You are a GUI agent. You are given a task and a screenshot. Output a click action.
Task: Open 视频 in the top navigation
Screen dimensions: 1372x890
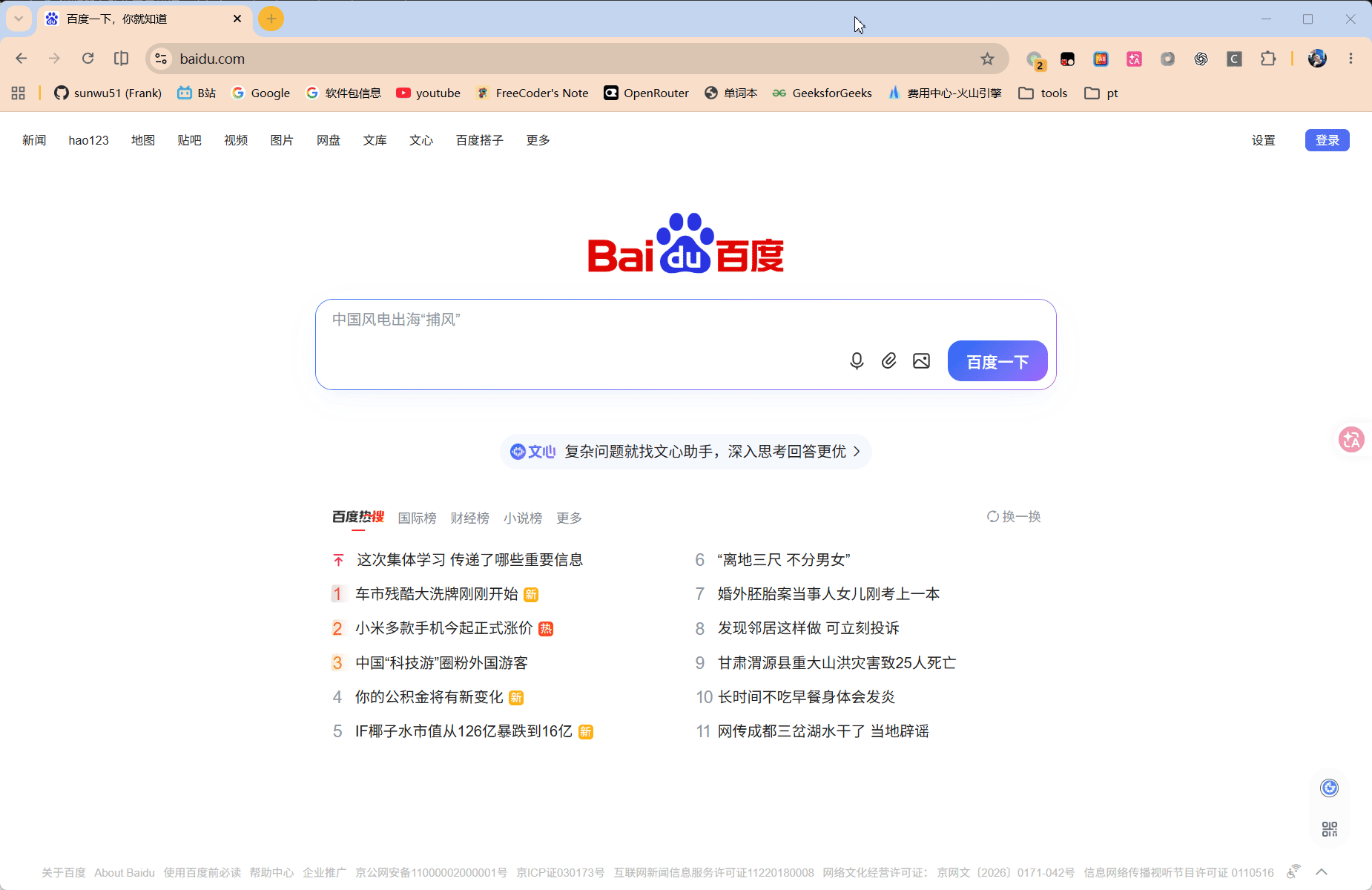(x=236, y=140)
